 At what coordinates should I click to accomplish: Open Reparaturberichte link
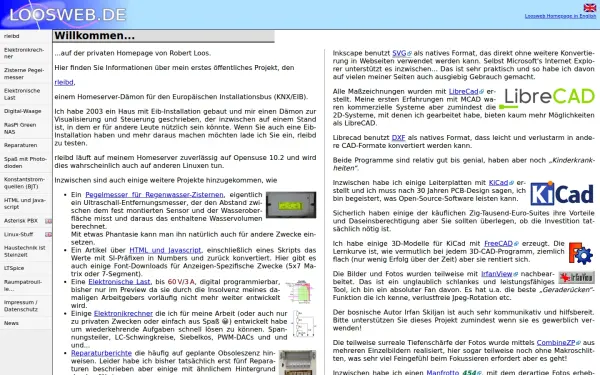(x=101, y=353)
